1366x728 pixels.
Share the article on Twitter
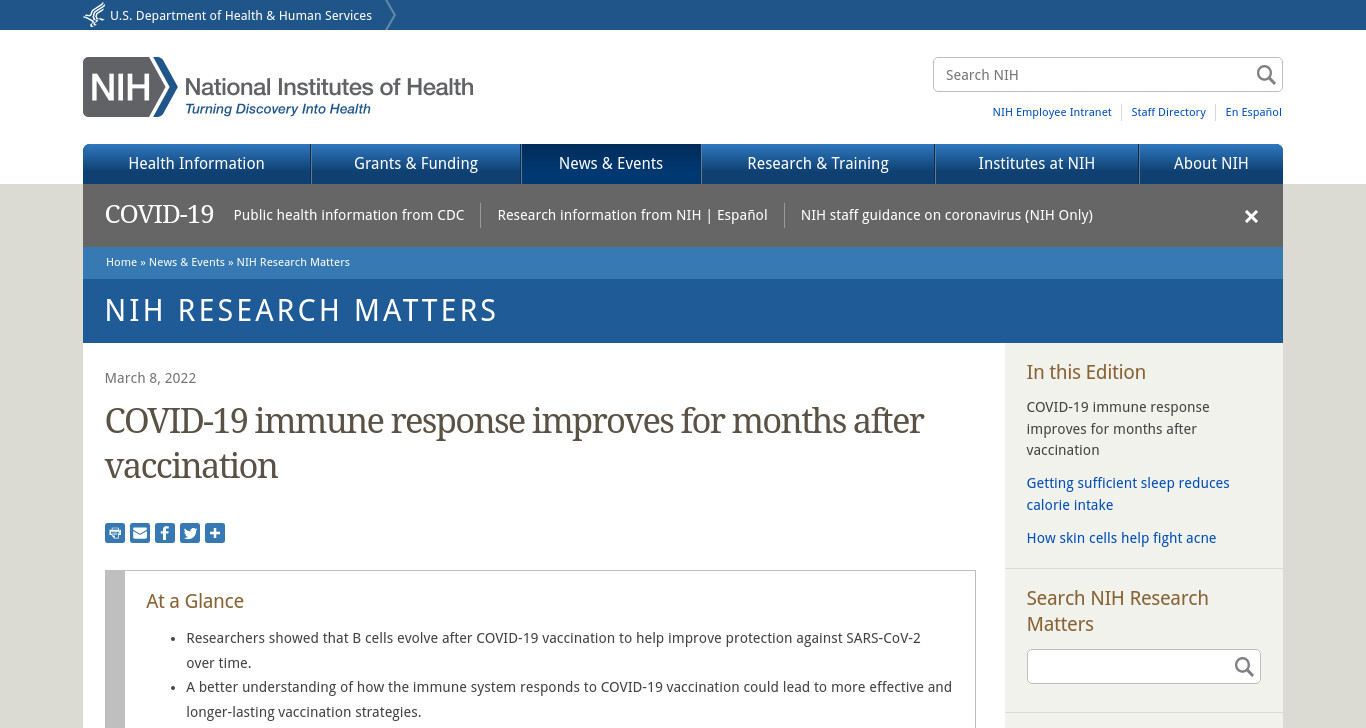pos(190,533)
